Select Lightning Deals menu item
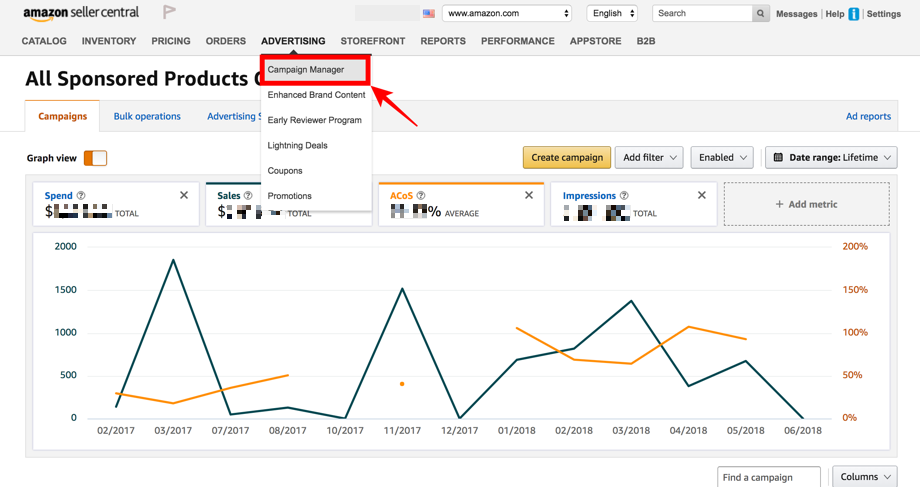 pos(316,146)
